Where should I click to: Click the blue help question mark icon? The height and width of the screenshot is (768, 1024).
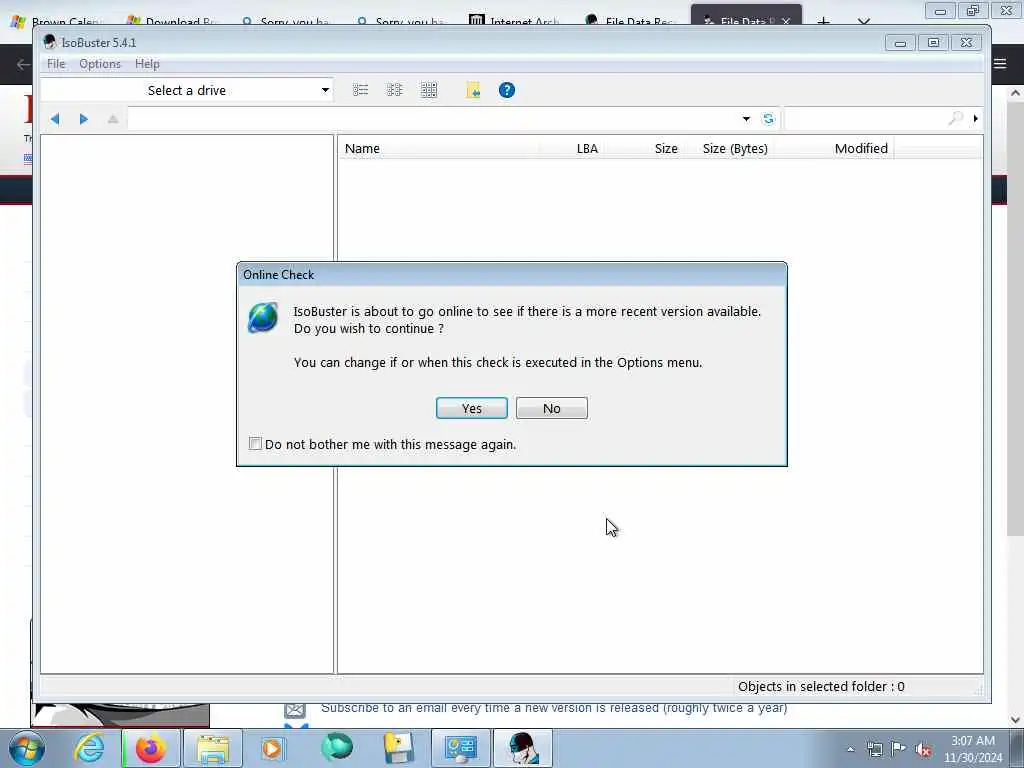507,90
